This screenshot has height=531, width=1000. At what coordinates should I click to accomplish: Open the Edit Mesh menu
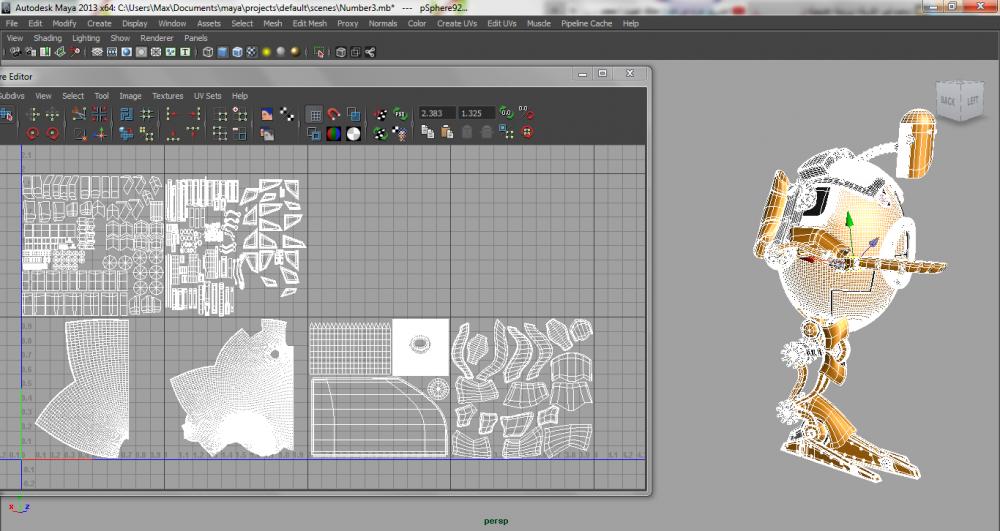click(309, 24)
